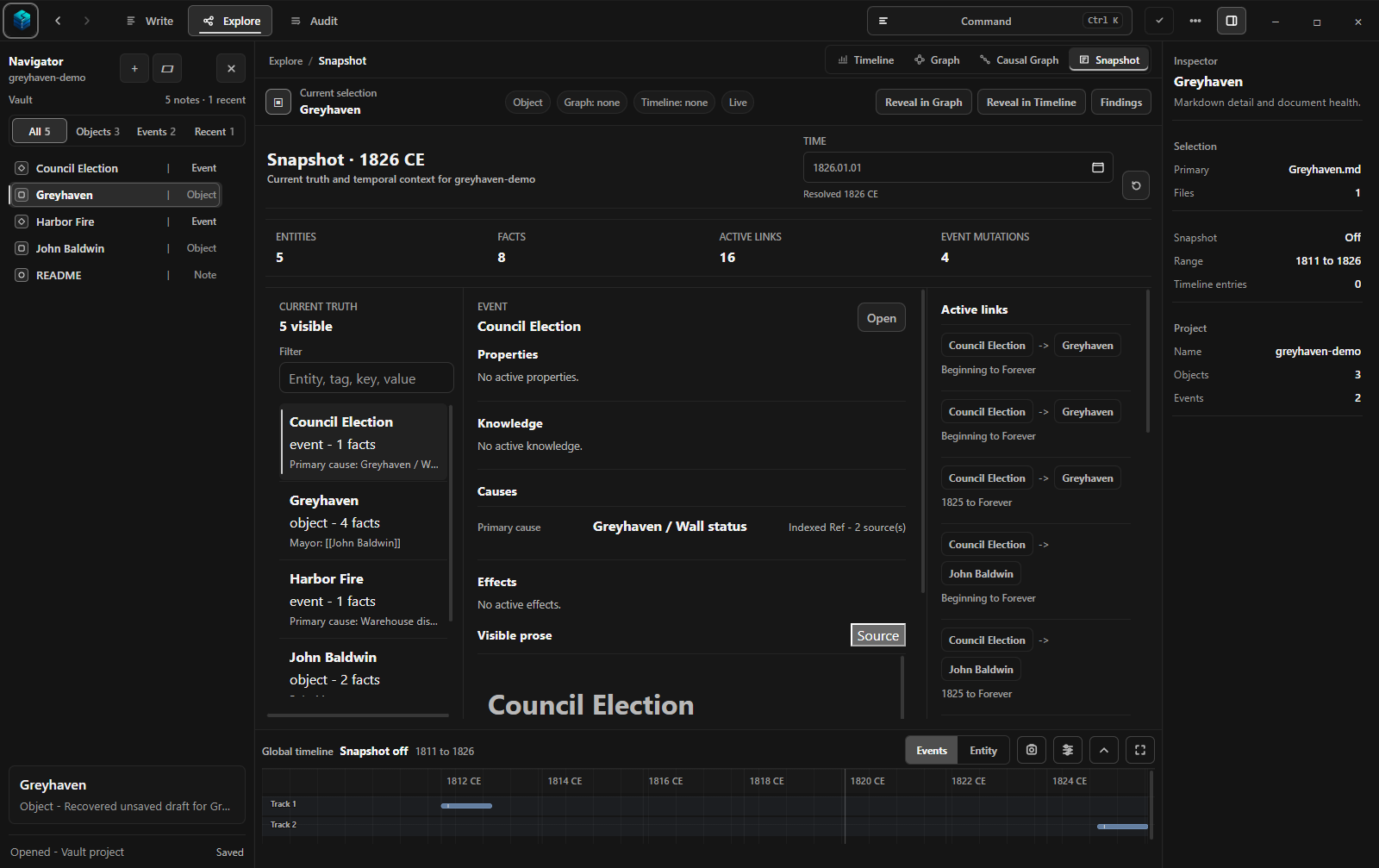1379x868 pixels.
Task: Open the Findings panel button
Action: click(1121, 102)
